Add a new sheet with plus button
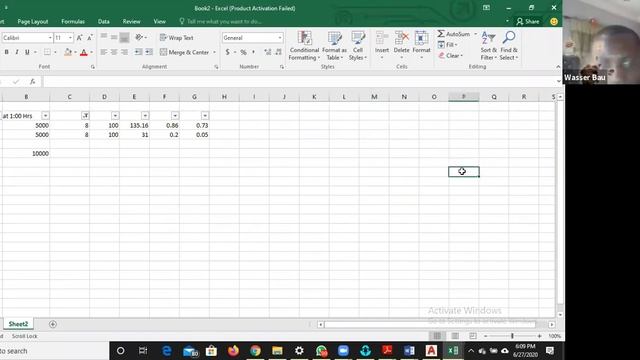This screenshot has height=360, width=640. [x=53, y=324]
